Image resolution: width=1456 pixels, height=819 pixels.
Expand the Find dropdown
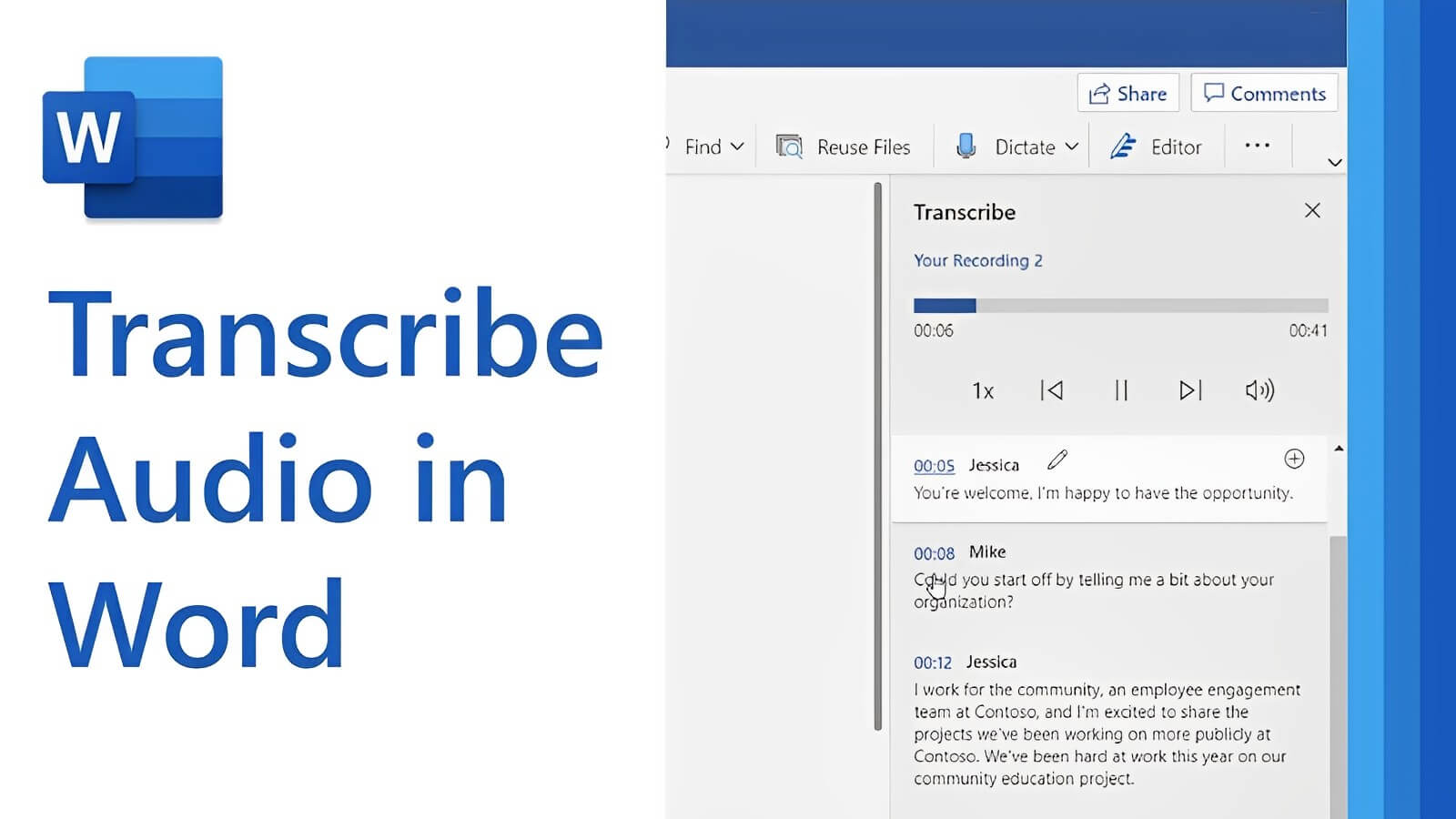738,147
